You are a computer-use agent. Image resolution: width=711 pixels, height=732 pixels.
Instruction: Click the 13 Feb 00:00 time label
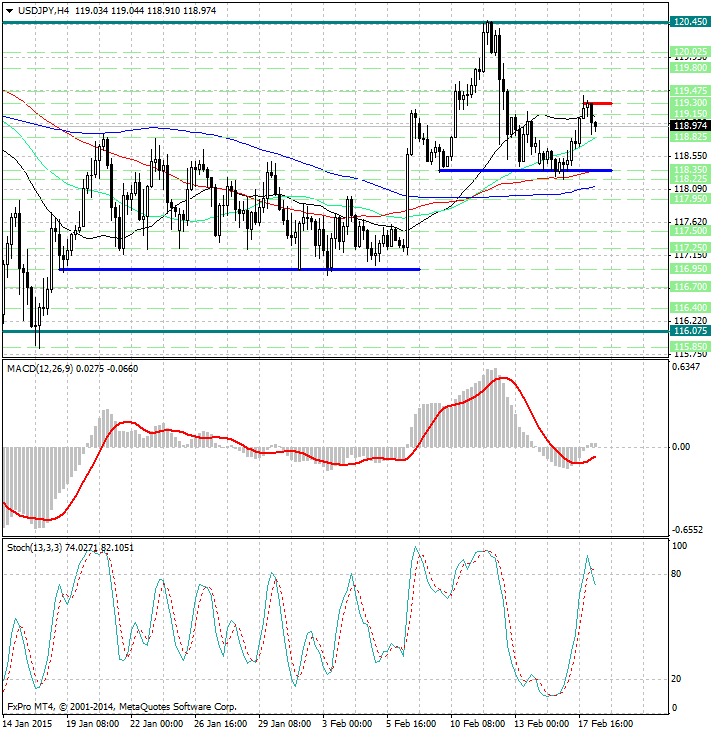pos(542,724)
